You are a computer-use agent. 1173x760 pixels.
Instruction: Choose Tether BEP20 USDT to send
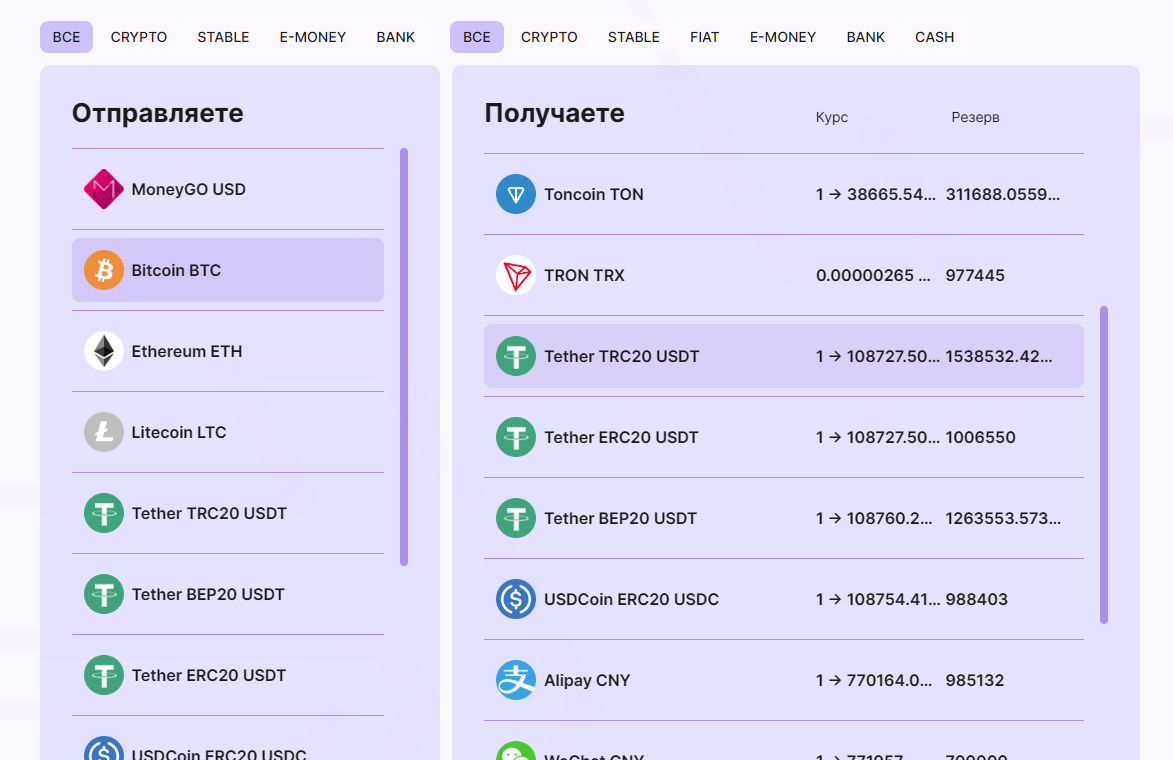pyautogui.click(x=227, y=594)
